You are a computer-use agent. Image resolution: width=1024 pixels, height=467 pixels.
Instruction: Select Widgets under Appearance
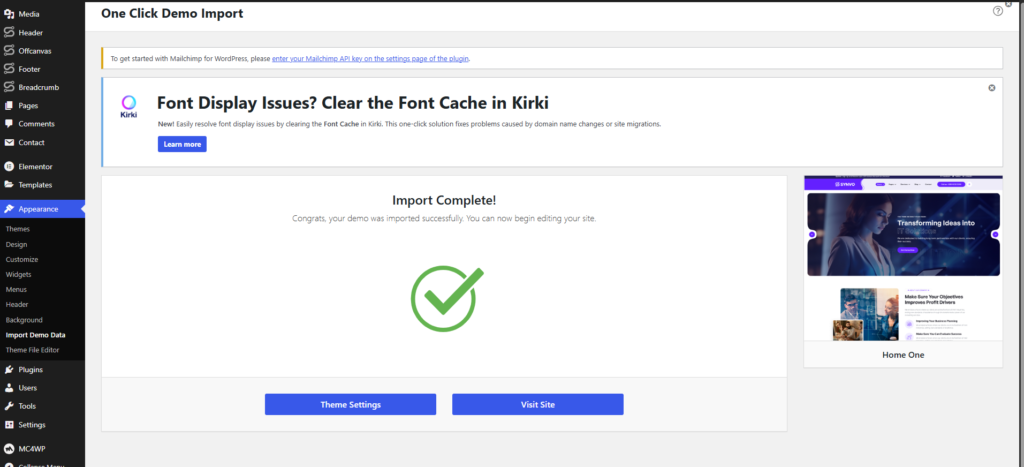[19, 274]
